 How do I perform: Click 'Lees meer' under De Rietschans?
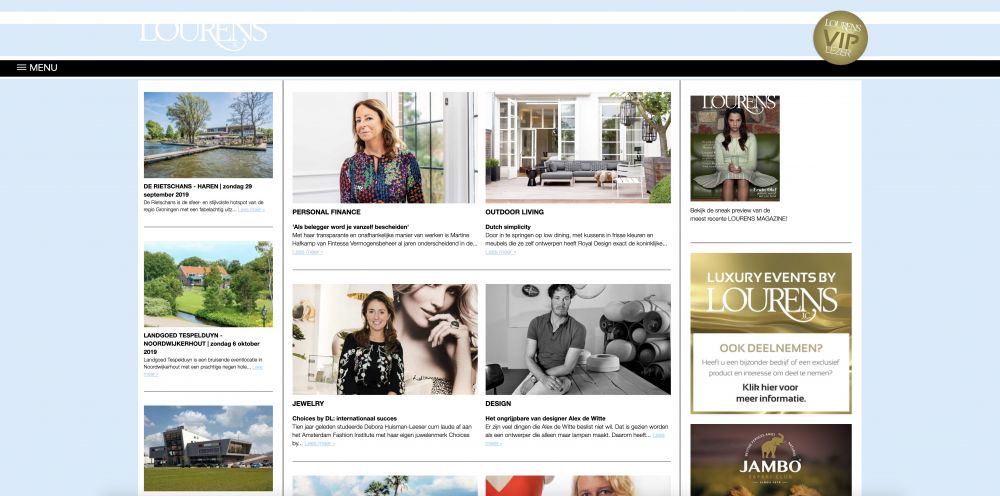click(x=252, y=210)
